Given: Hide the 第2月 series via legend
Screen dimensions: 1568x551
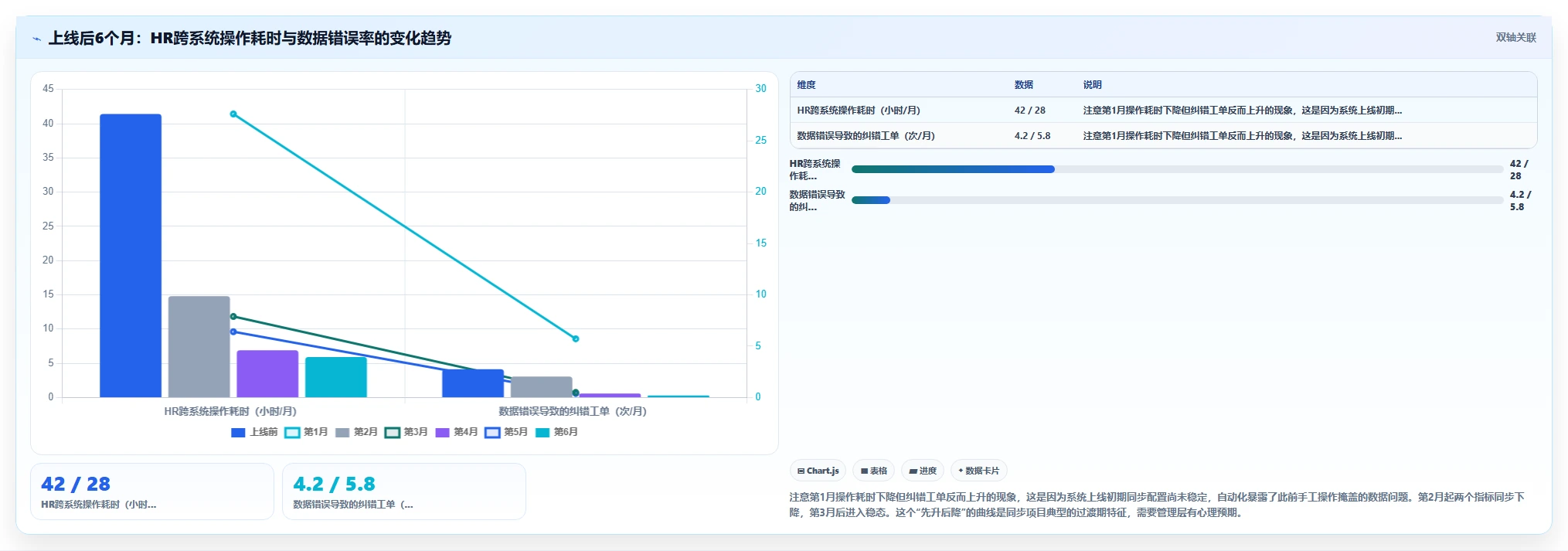Looking at the screenshot, I should point(357,433).
